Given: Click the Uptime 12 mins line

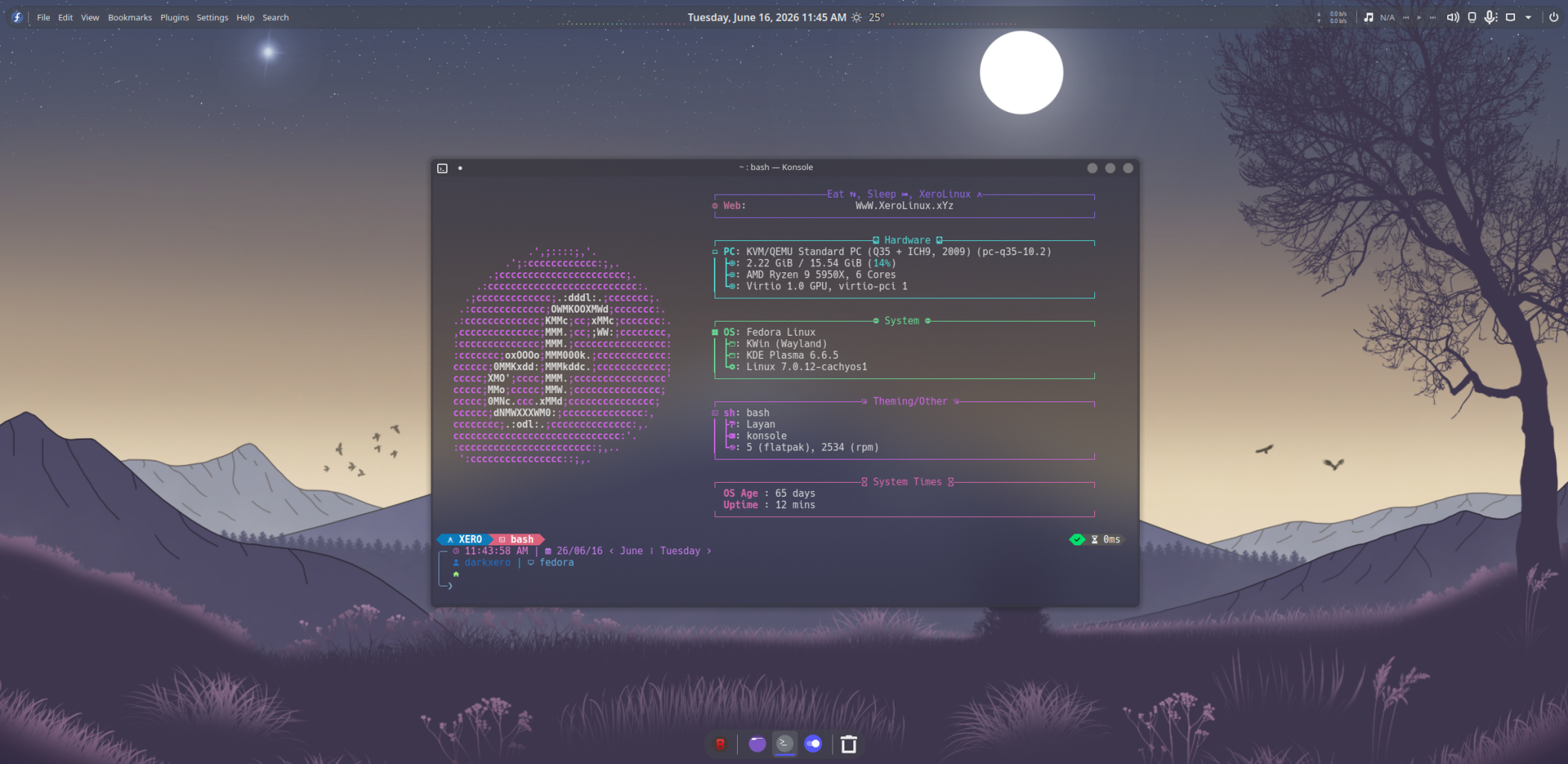Looking at the screenshot, I should (x=769, y=505).
